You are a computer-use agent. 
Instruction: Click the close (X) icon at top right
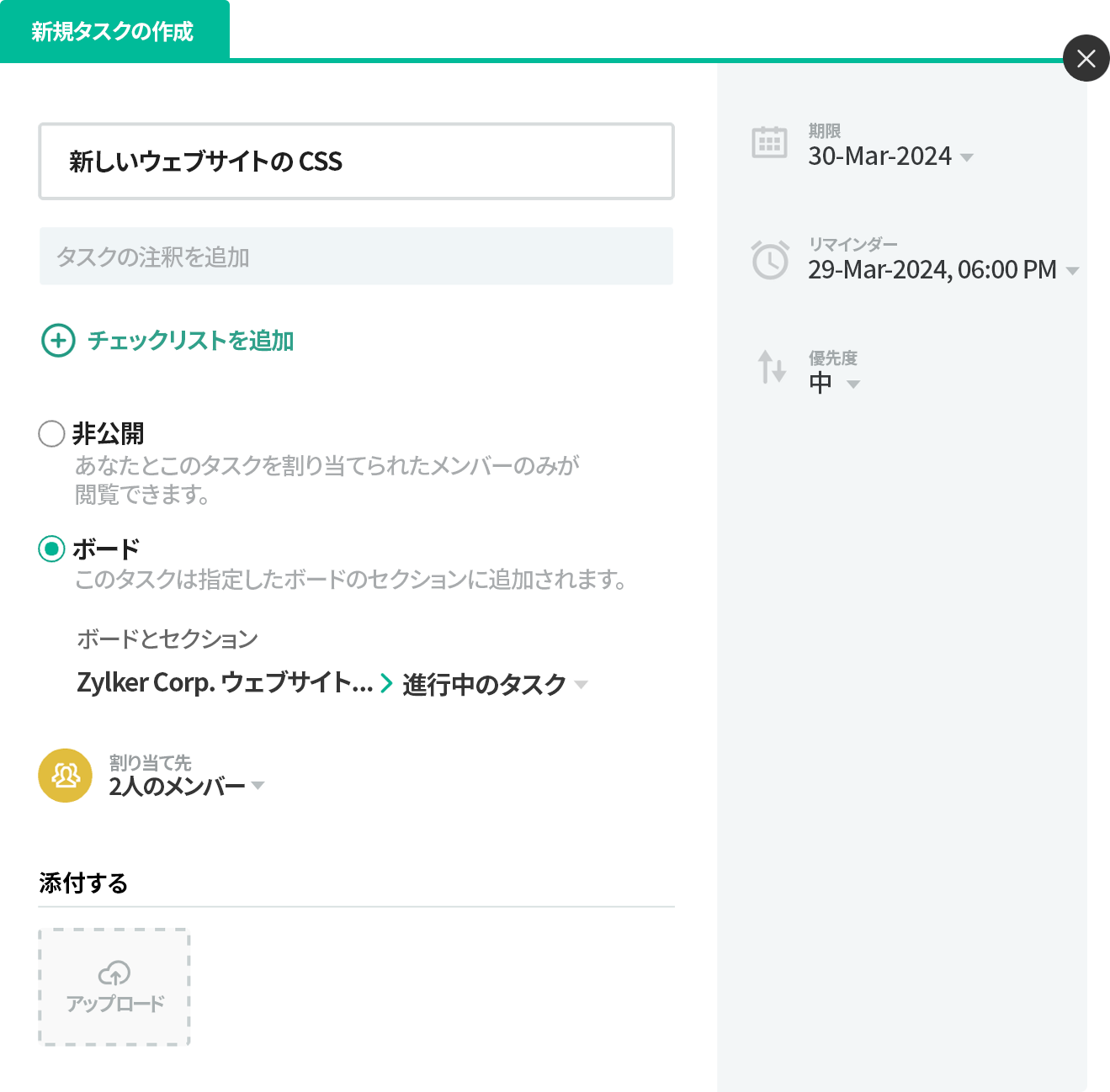[x=1086, y=58]
